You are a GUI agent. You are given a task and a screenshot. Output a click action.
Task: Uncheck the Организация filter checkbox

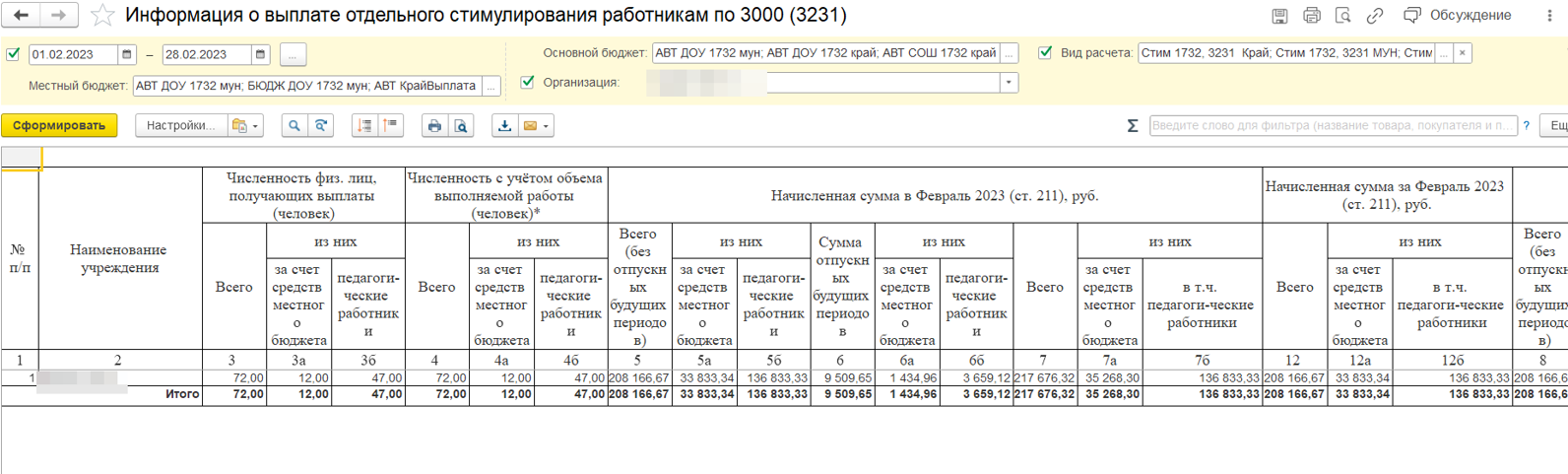click(x=528, y=82)
